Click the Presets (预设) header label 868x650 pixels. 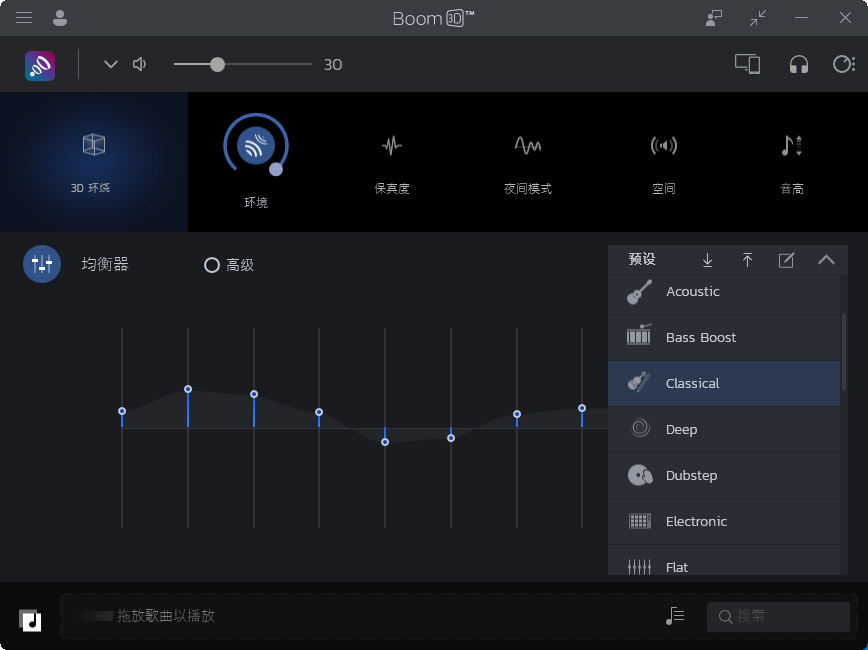642,259
